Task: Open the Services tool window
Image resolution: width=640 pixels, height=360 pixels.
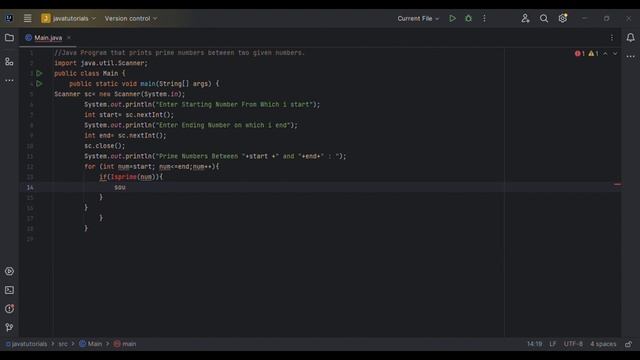Action: (9, 271)
